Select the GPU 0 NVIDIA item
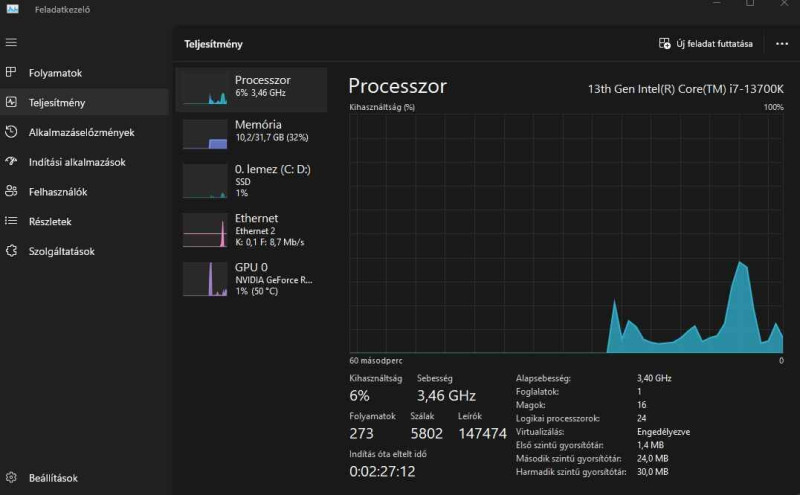This screenshot has width=800, height=495. (251, 278)
